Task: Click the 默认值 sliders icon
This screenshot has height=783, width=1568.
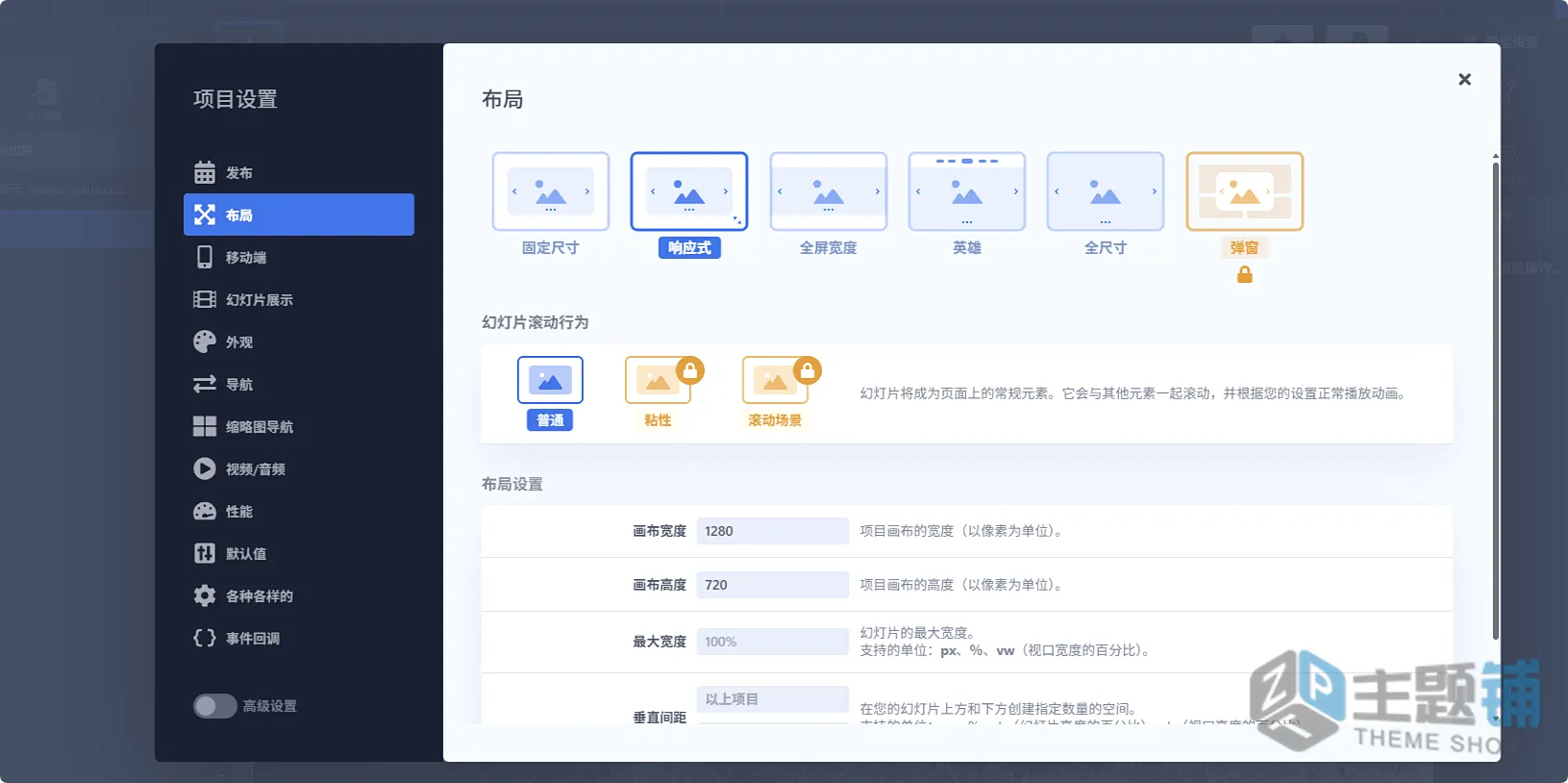Action: pos(205,553)
